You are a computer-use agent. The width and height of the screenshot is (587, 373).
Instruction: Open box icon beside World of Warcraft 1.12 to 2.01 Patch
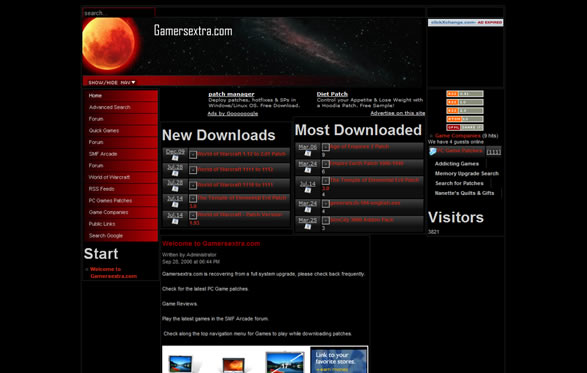pyautogui.click(x=193, y=154)
